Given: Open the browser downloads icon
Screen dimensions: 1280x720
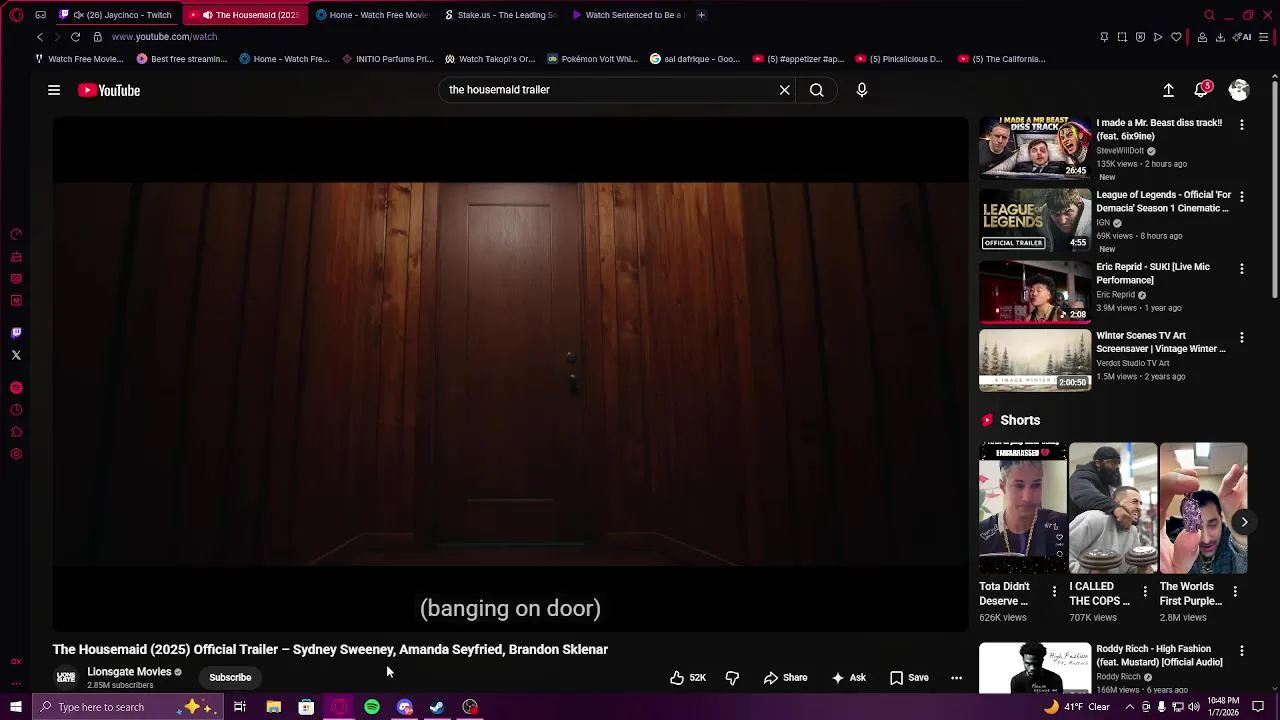Looking at the screenshot, I should pyautogui.click(x=1220, y=37).
